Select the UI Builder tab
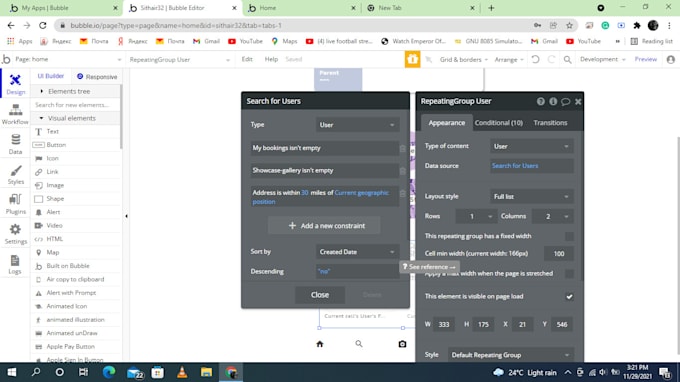The width and height of the screenshot is (680, 382). click(51, 76)
